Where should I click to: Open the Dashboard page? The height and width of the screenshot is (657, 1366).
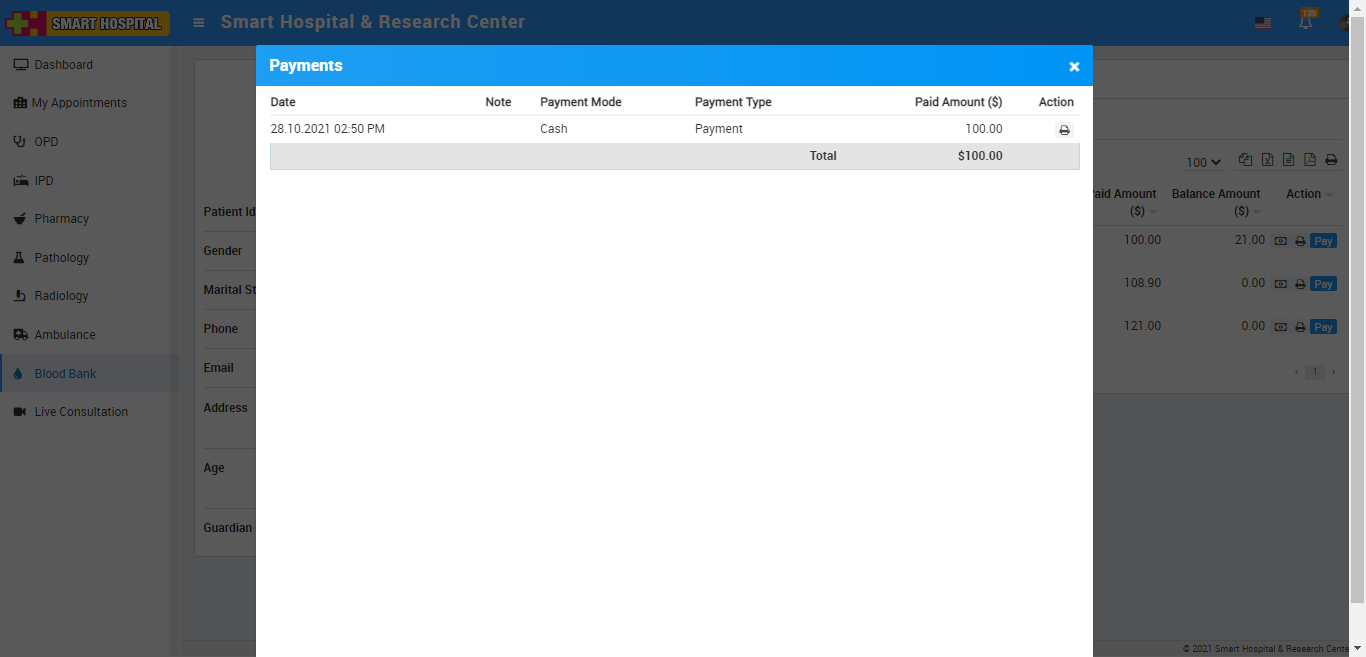[x=63, y=65]
